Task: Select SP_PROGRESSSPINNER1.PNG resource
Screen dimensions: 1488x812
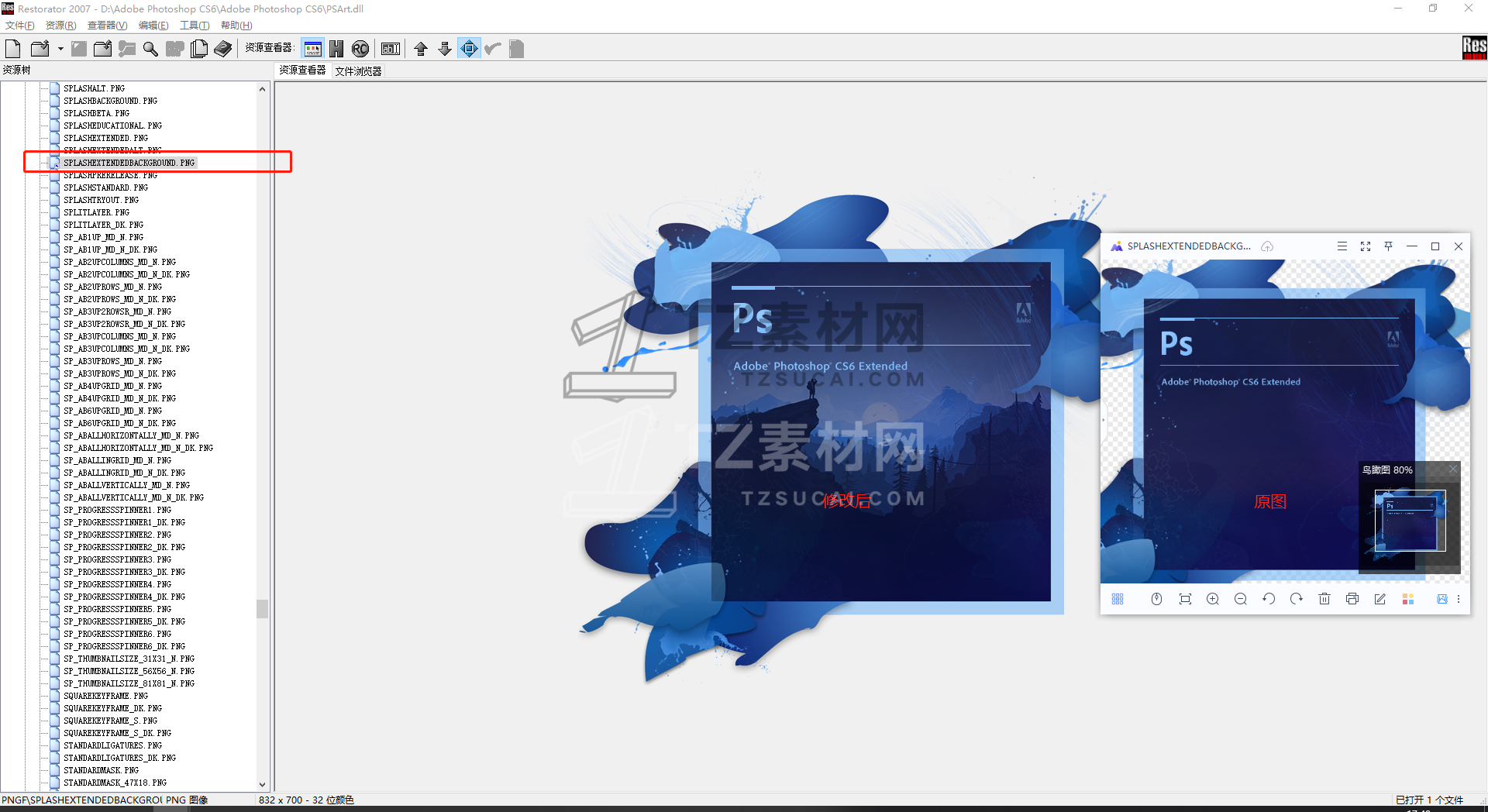Action: point(117,510)
